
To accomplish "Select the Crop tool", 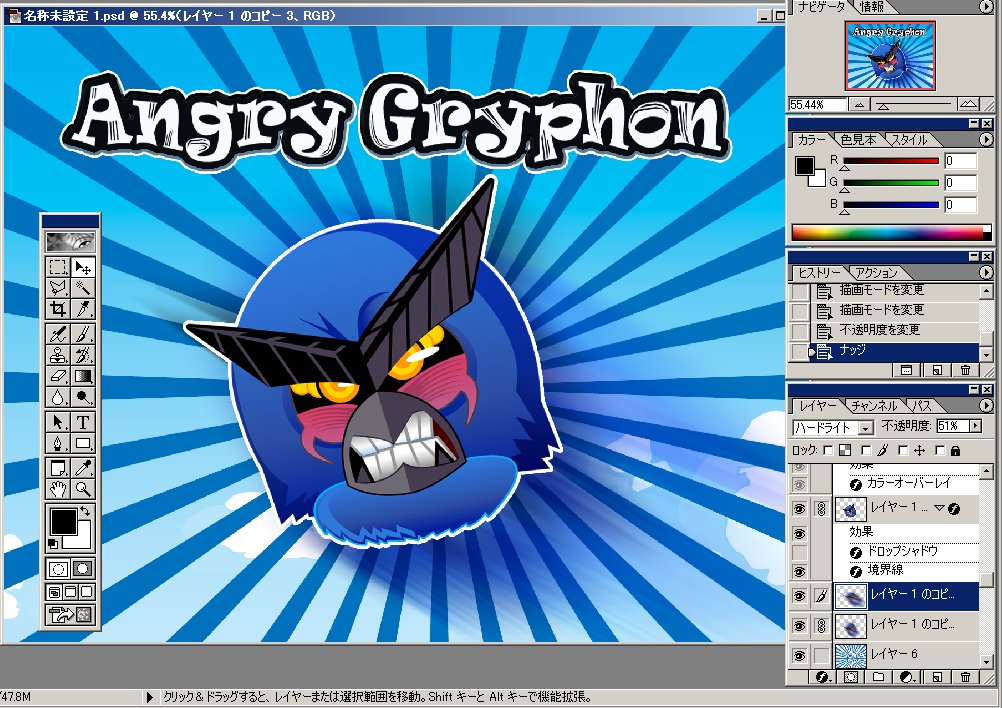I will click(58, 309).
